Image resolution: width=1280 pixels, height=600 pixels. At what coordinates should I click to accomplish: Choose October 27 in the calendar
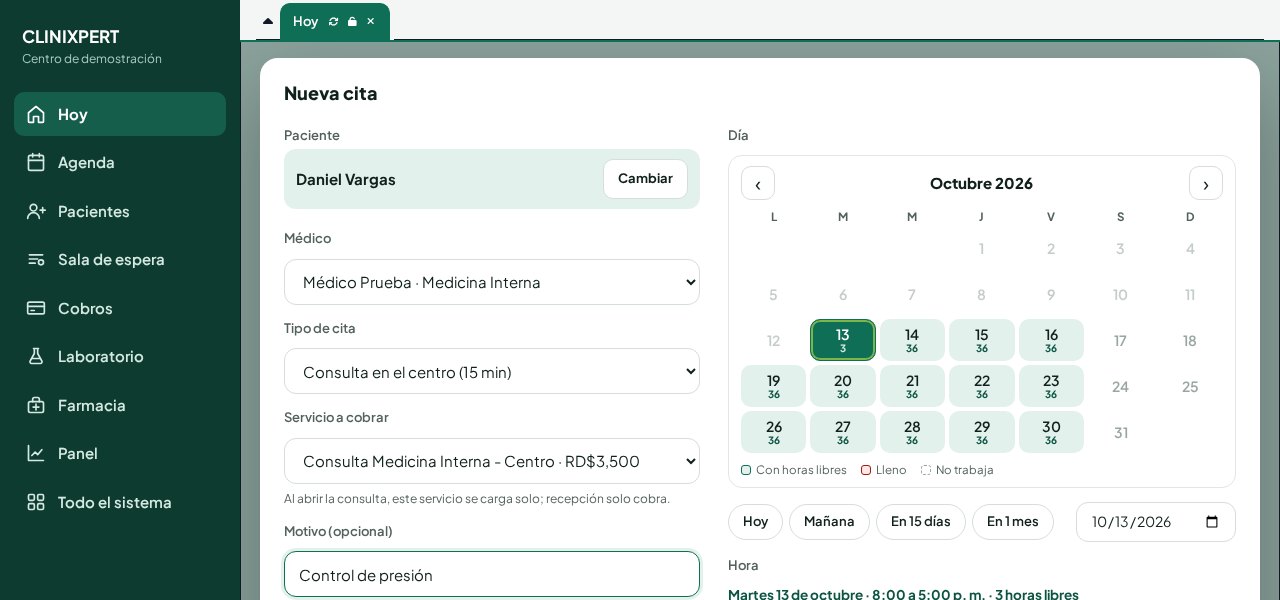point(843,432)
